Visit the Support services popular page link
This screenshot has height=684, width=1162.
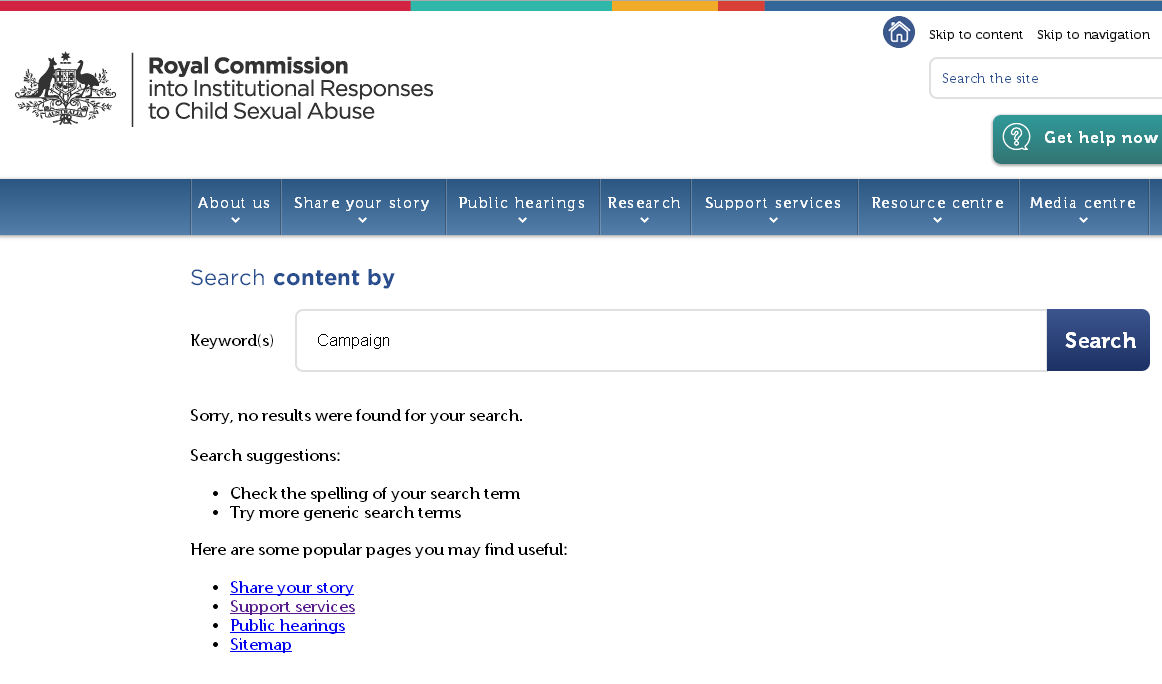tap(292, 607)
